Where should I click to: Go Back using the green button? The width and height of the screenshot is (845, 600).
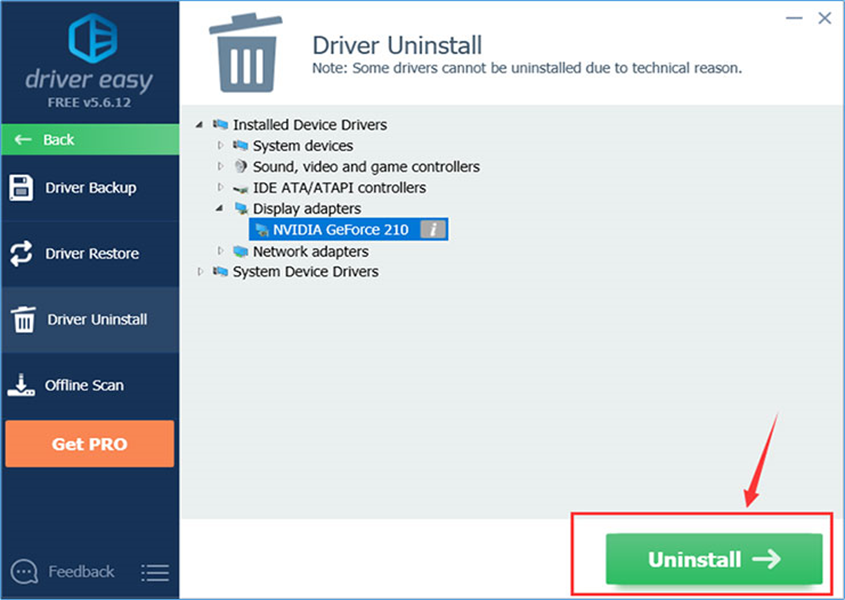click(90, 140)
